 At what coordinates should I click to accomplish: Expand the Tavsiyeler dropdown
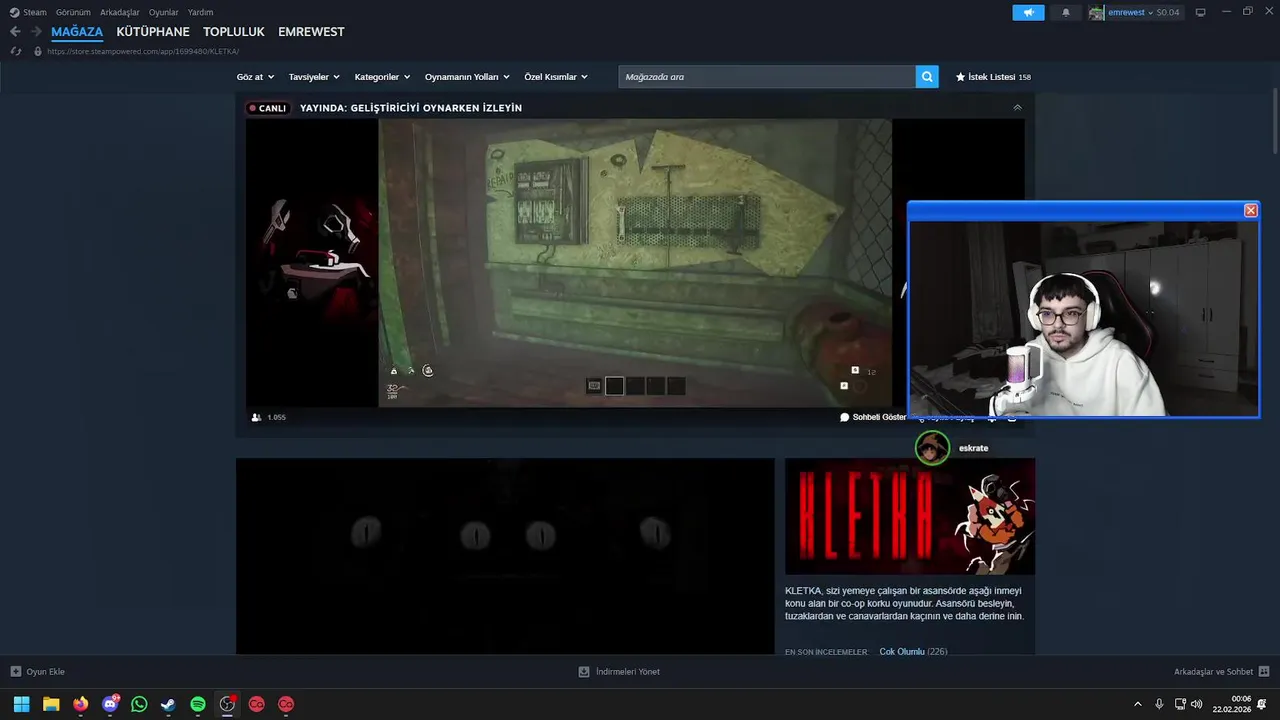(314, 76)
